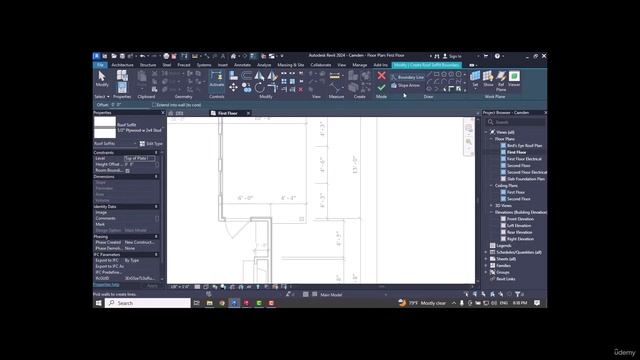Select the Move tool in Modify panel

[x=233, y=87]
